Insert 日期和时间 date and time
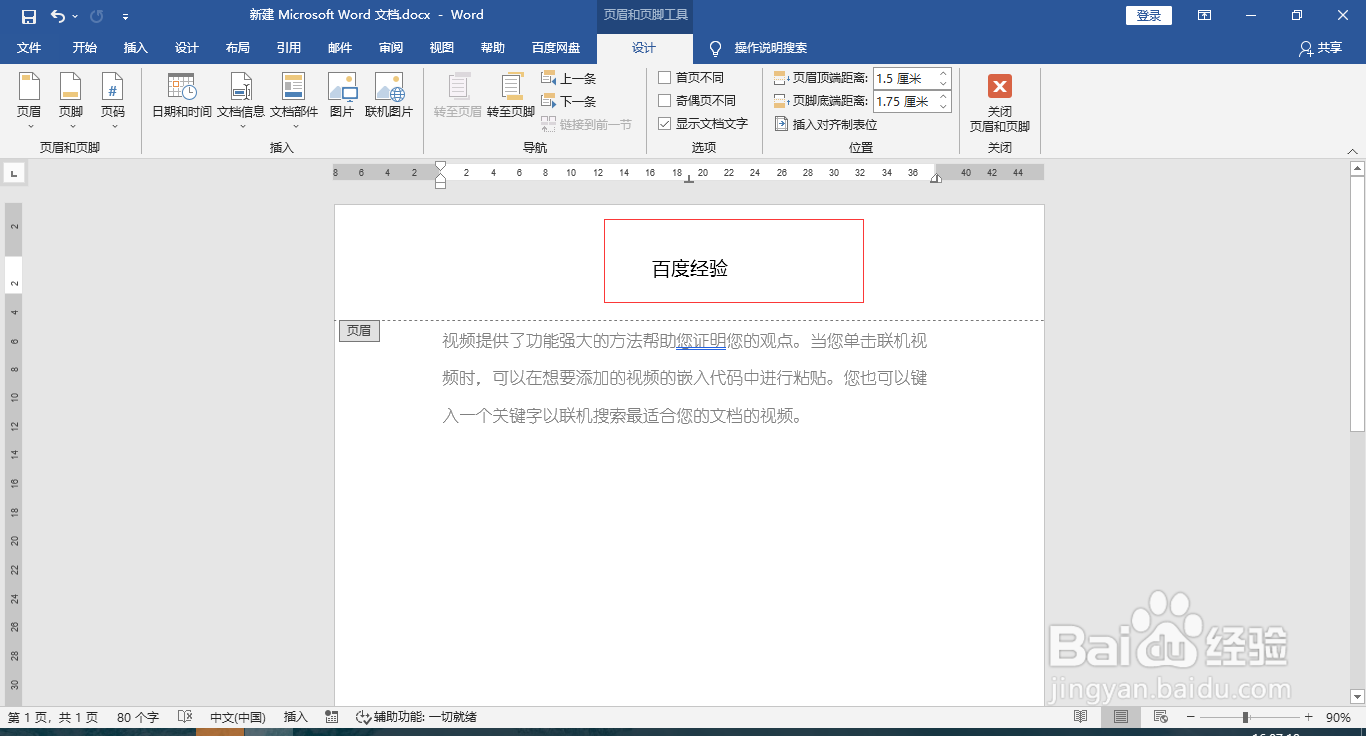The image size is (1366, 736). [x=182, y=96]
